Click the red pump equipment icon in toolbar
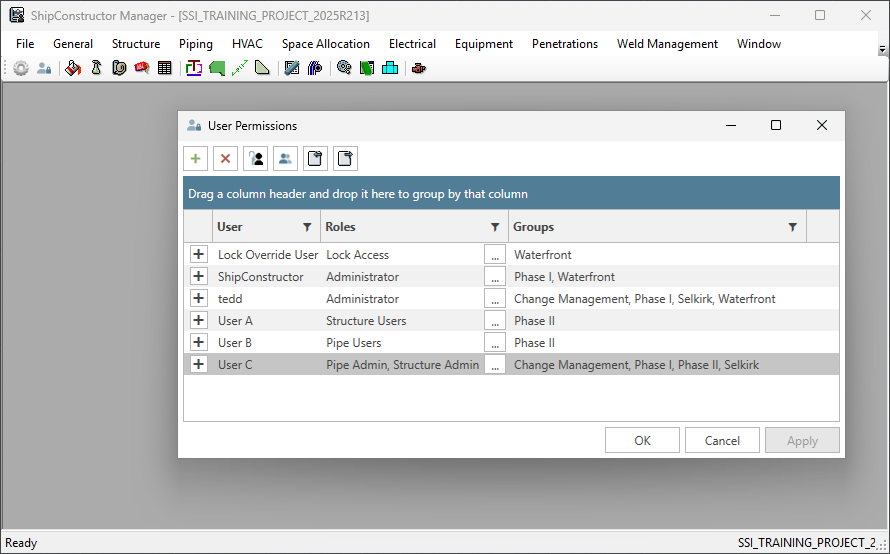 coord(419,68)
